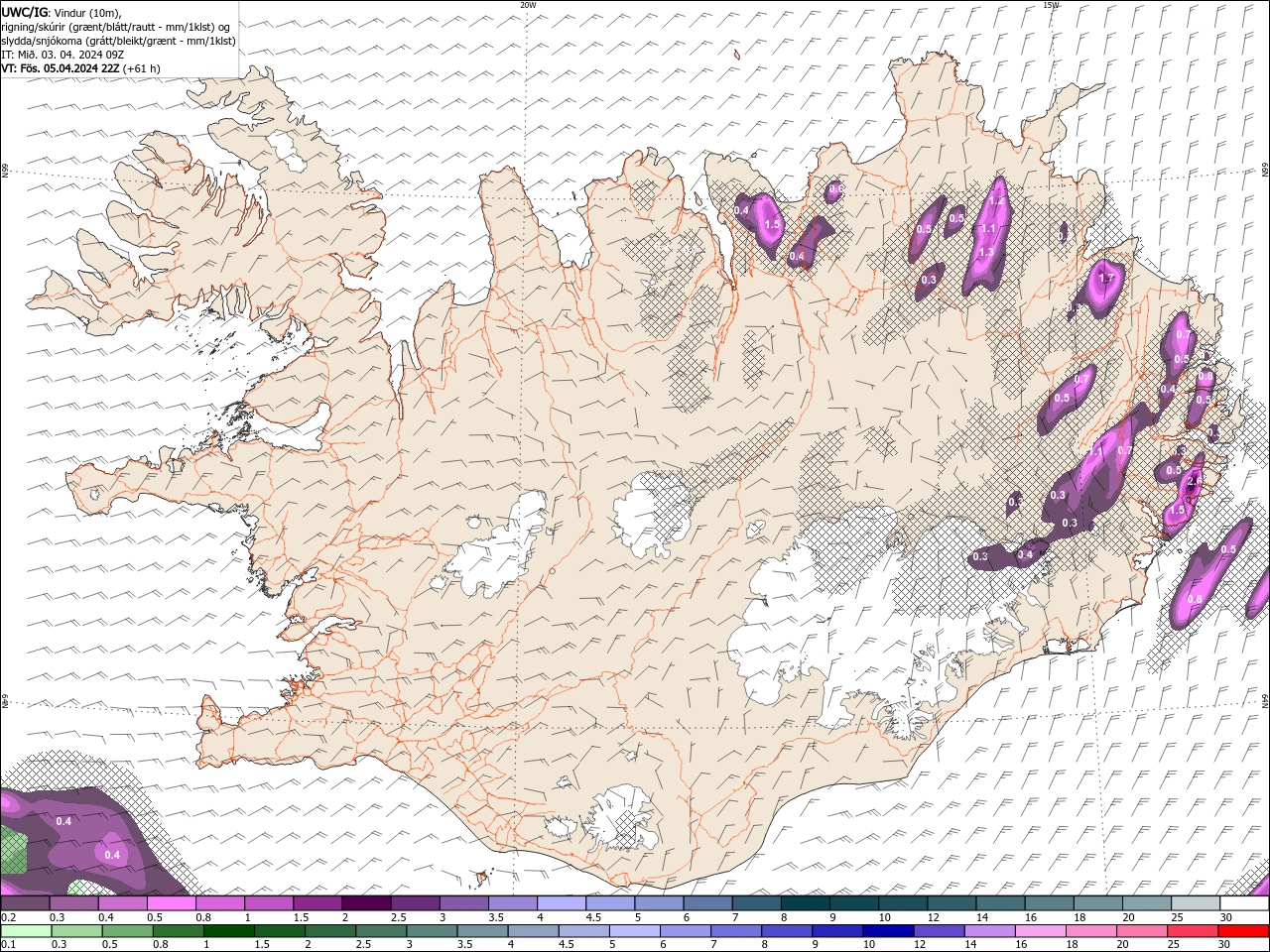Viewport: 1270px width, 952px height.
Task: Click the '2.6' snowfall value in the east fjords
Action: coord(1195,481)
